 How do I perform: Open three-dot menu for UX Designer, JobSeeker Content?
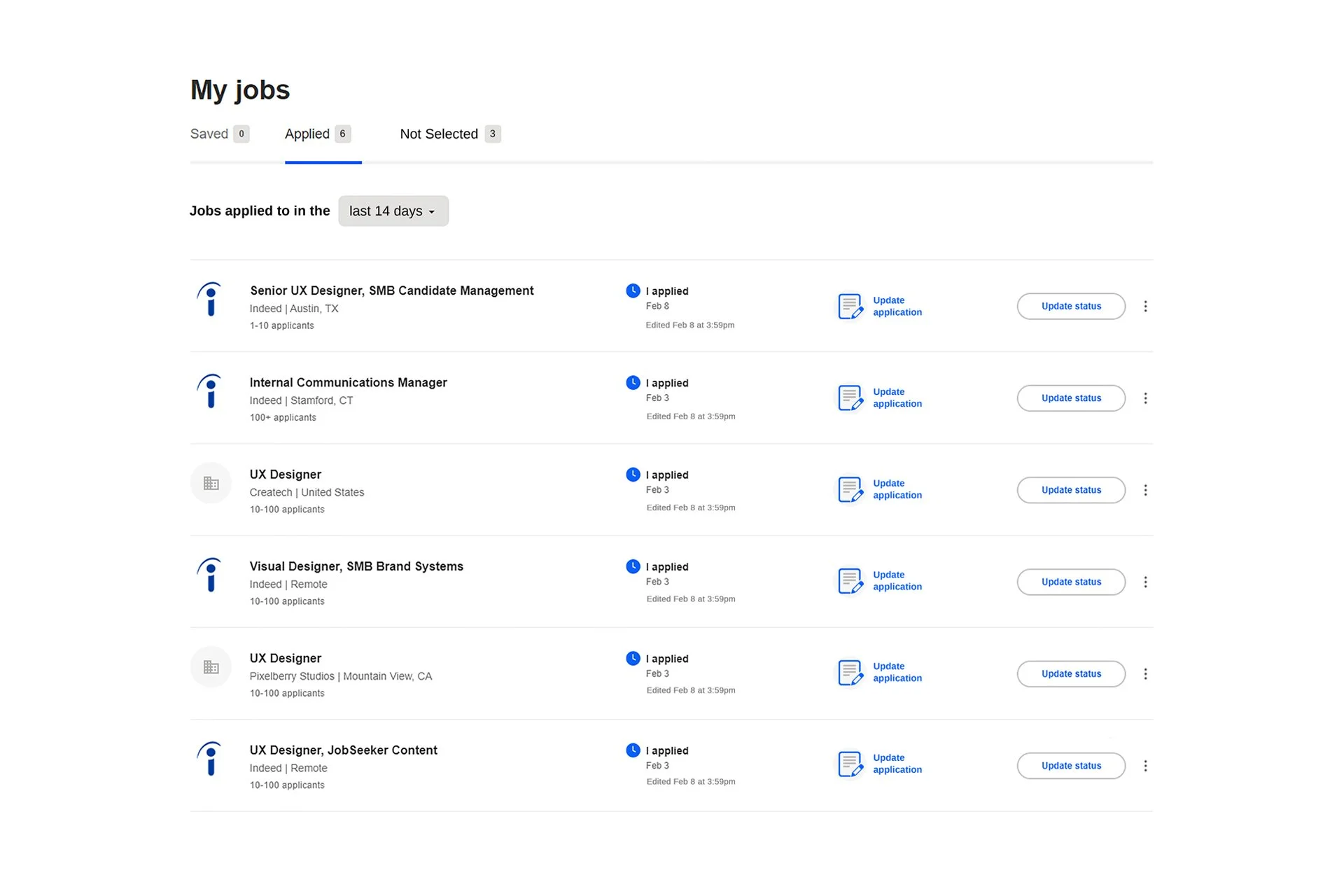[x=1145, y=766]
